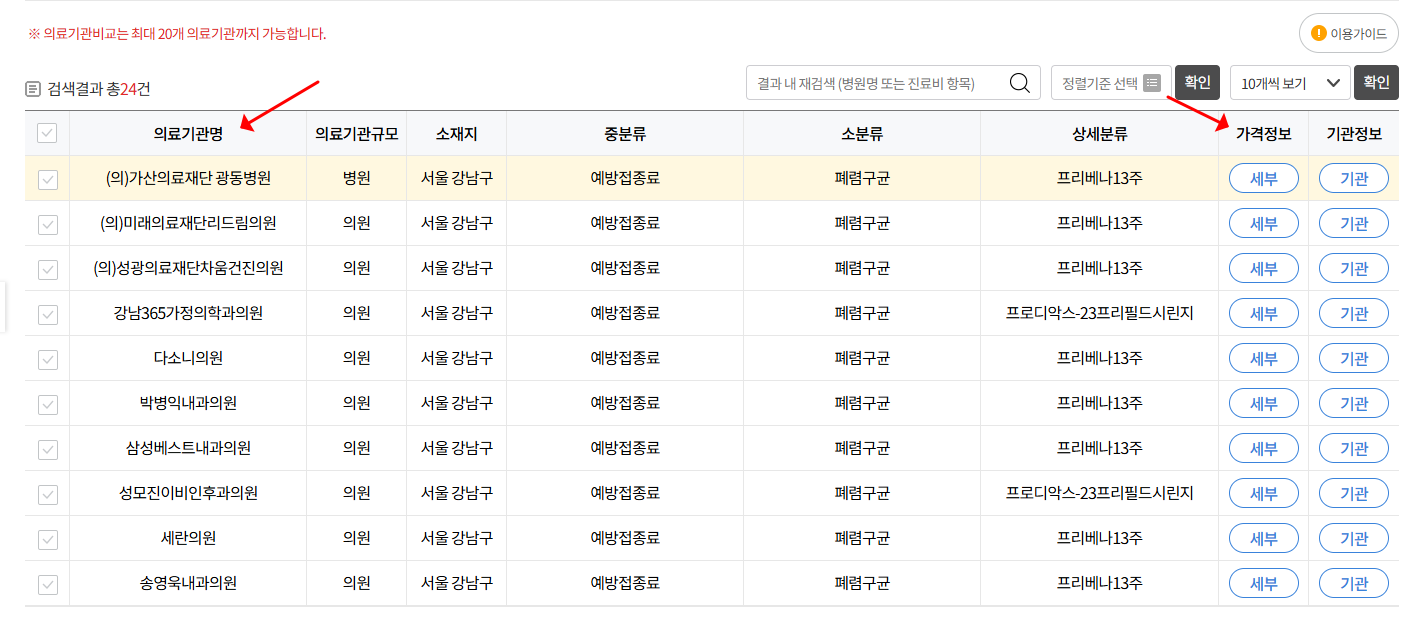Click the 중분류 column header
Image resolution: width=1415 pixels, height=621 pixels.
tap(625, 133)
